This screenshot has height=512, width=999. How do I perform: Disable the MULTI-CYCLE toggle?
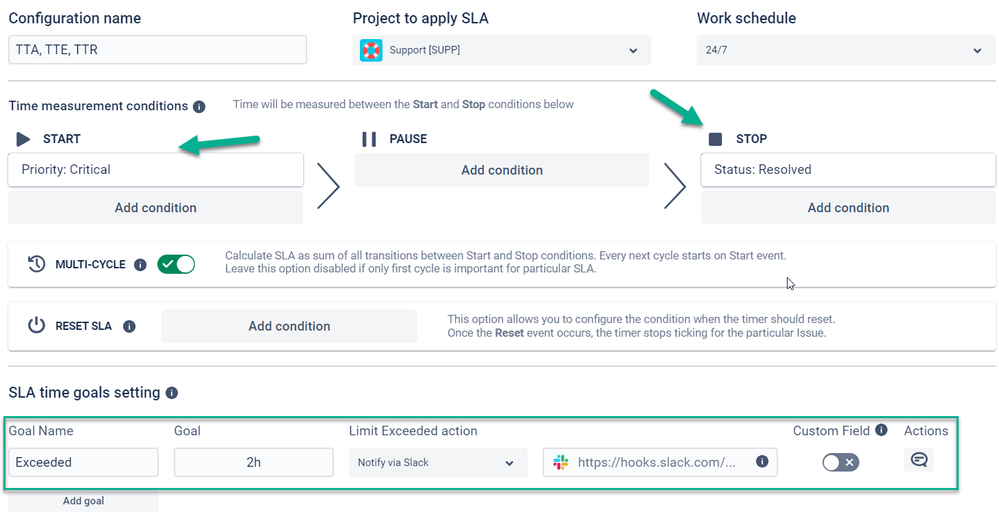click(x=177, y=265)
